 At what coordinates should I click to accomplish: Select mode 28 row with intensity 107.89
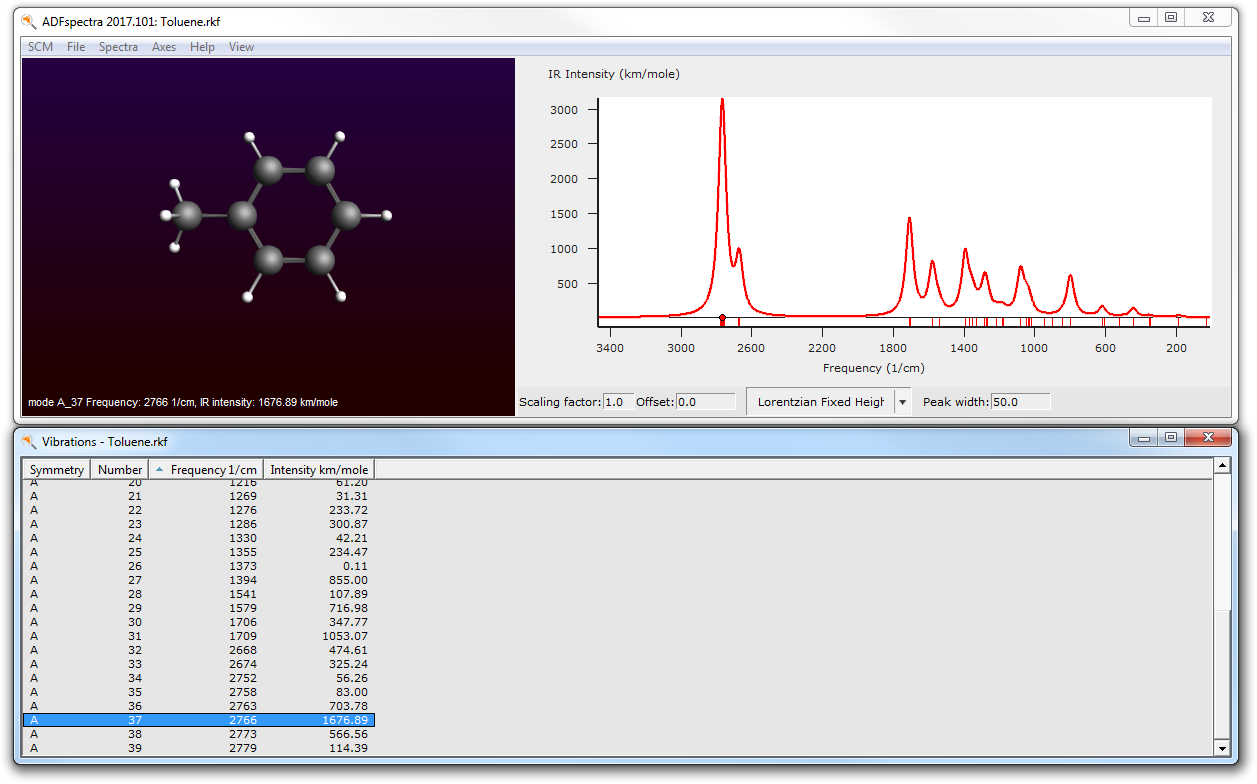click(198, 594)
